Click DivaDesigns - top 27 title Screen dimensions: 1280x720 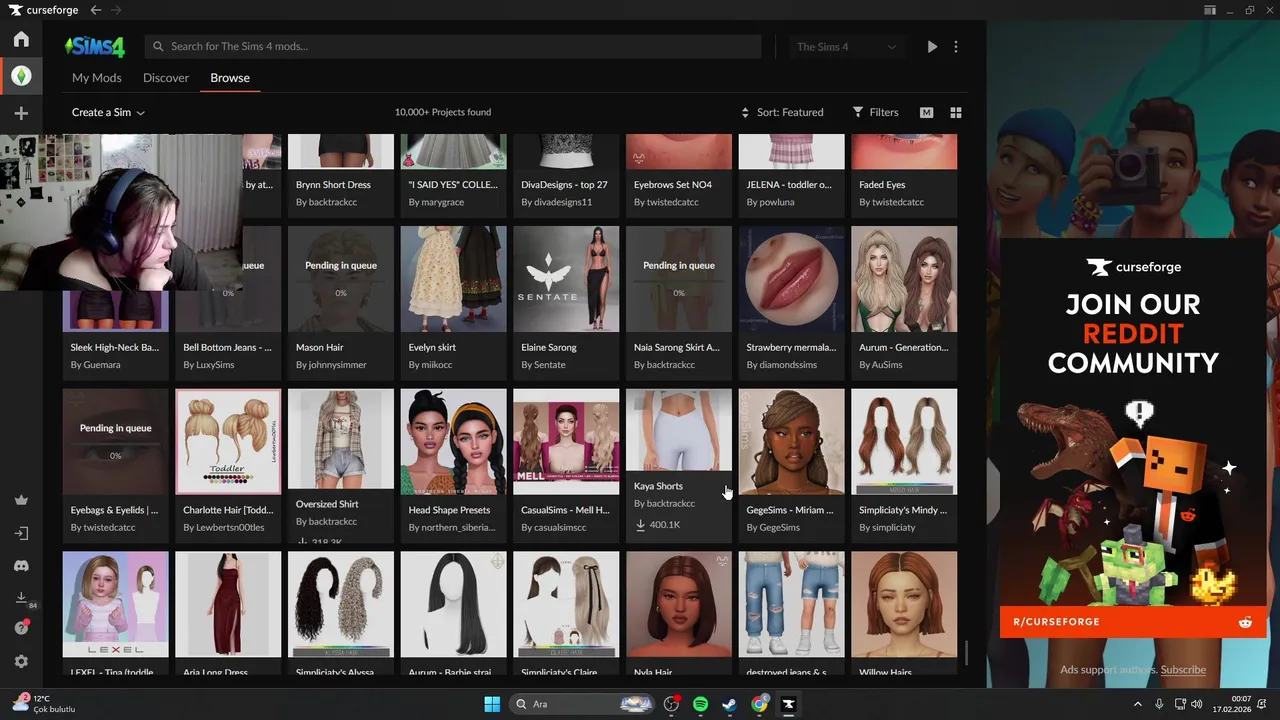(x=564, y=185)
